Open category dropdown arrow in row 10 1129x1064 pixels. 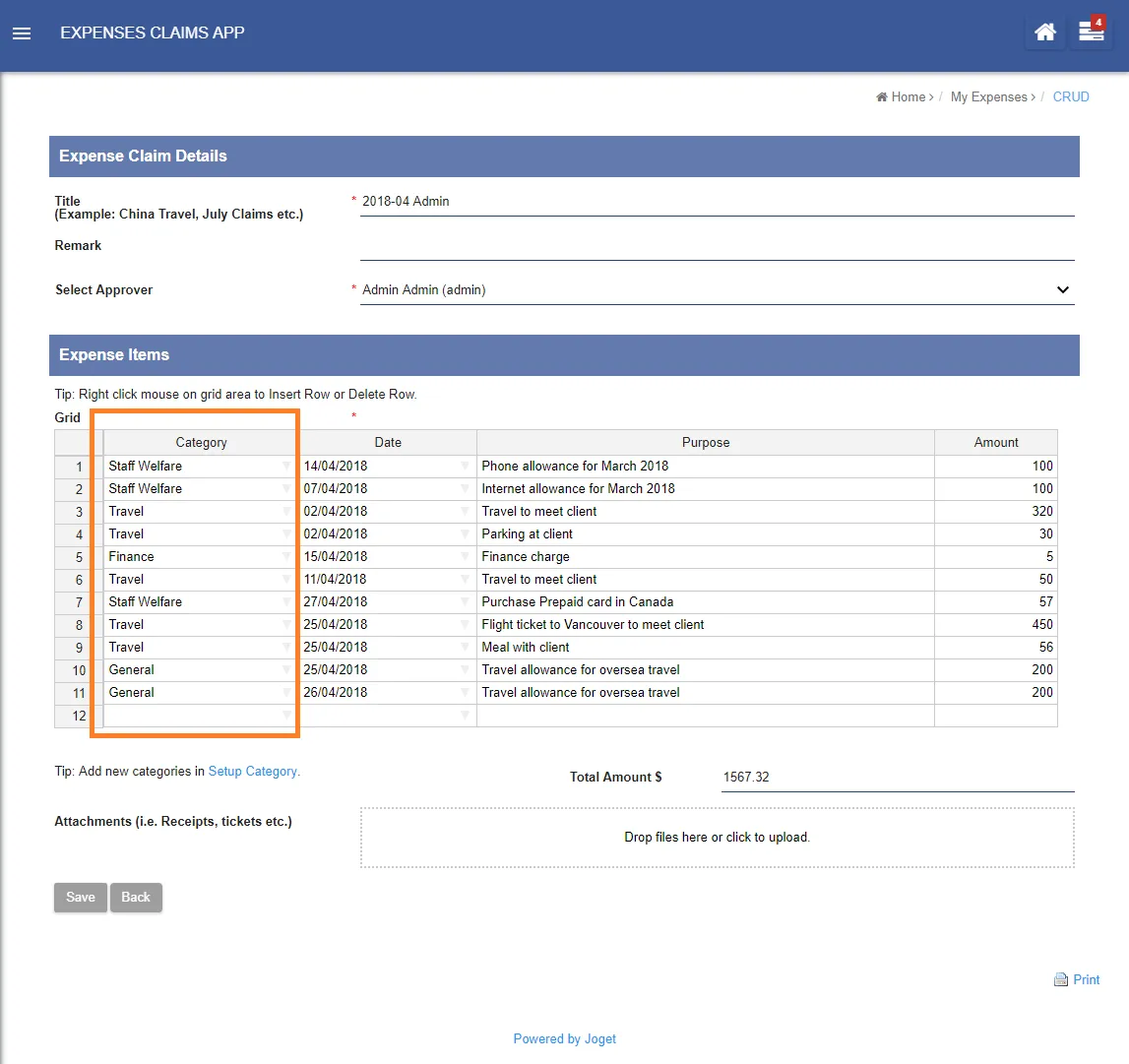point(286,670)
